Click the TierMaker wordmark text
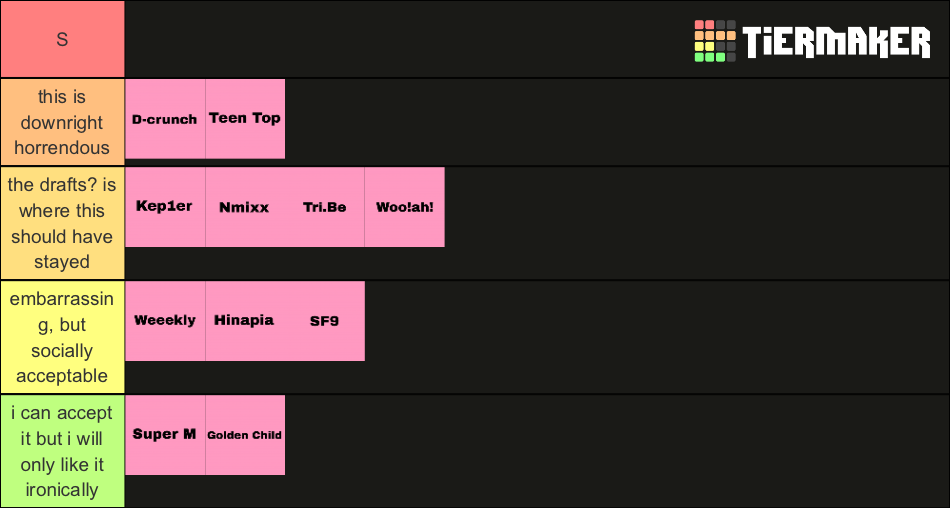950x508 pixels. point(835,42)
